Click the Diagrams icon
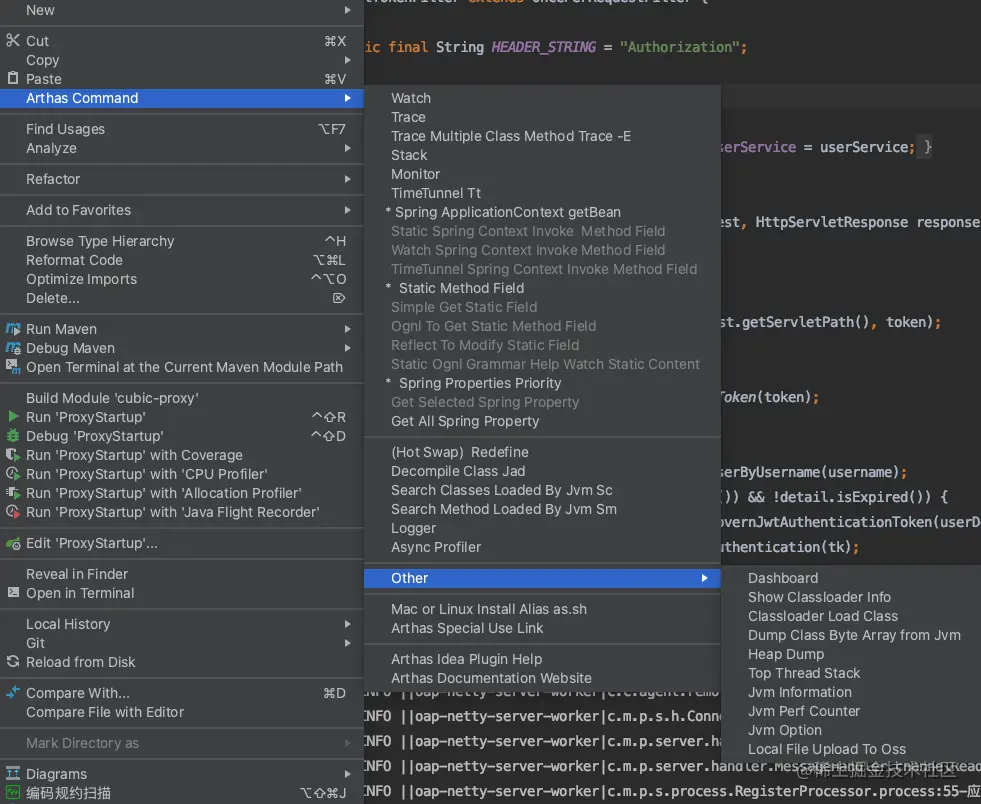This screenshot has width=981, height=804. point(13,774)
